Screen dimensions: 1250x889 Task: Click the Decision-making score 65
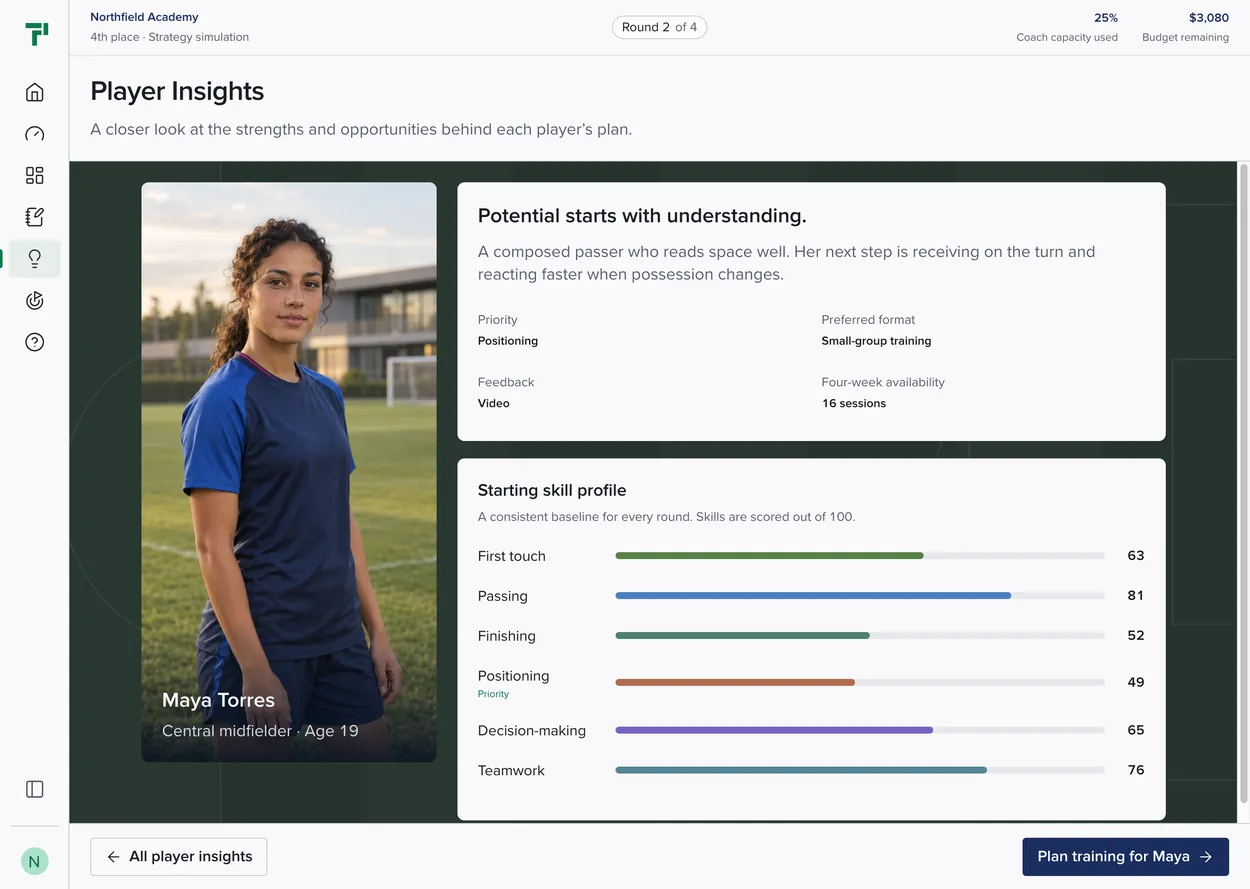1135,730
